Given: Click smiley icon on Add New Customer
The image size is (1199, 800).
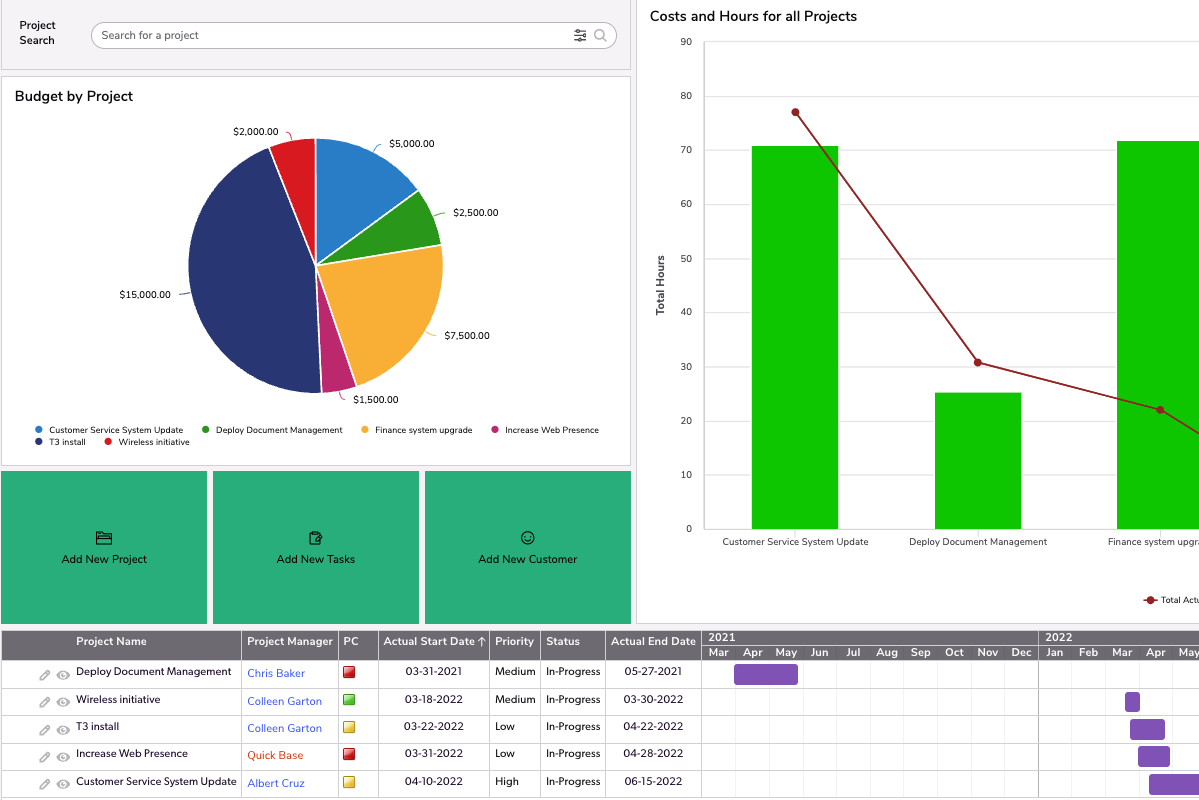Looking at the screenshot, I should click(528, 538).
